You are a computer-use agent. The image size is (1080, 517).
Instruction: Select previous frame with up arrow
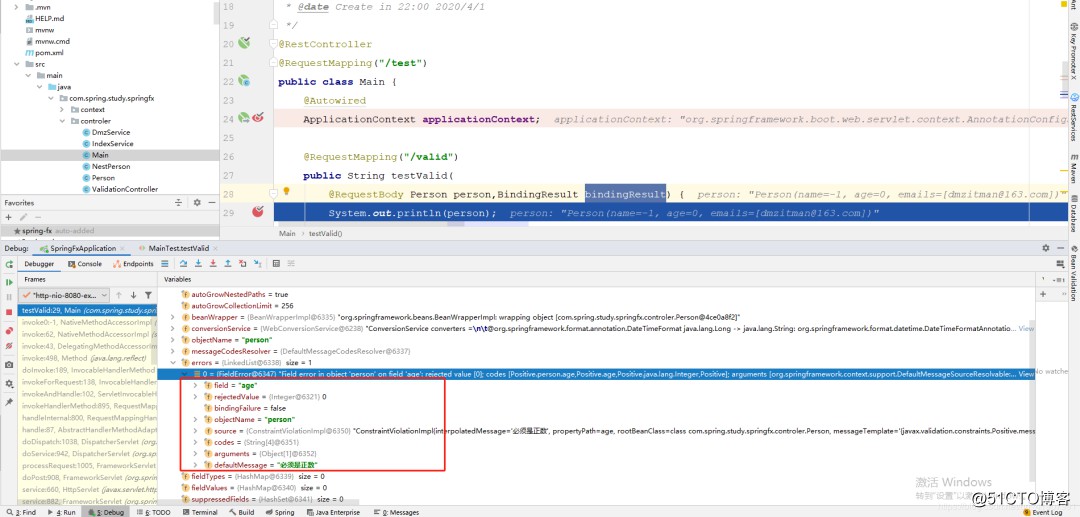tap(118, 295)
